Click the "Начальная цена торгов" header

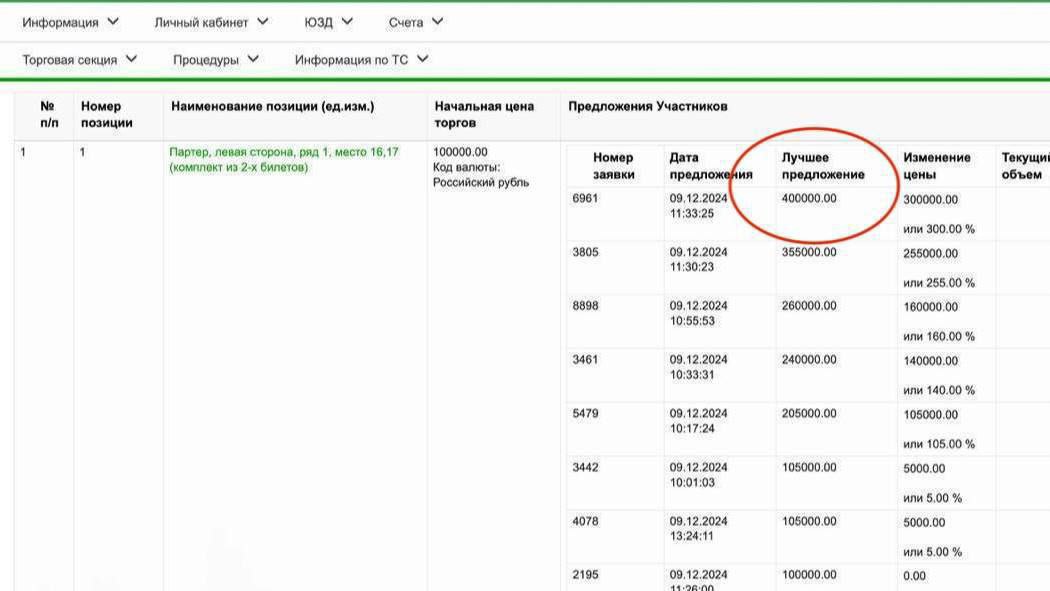(484, 114)
